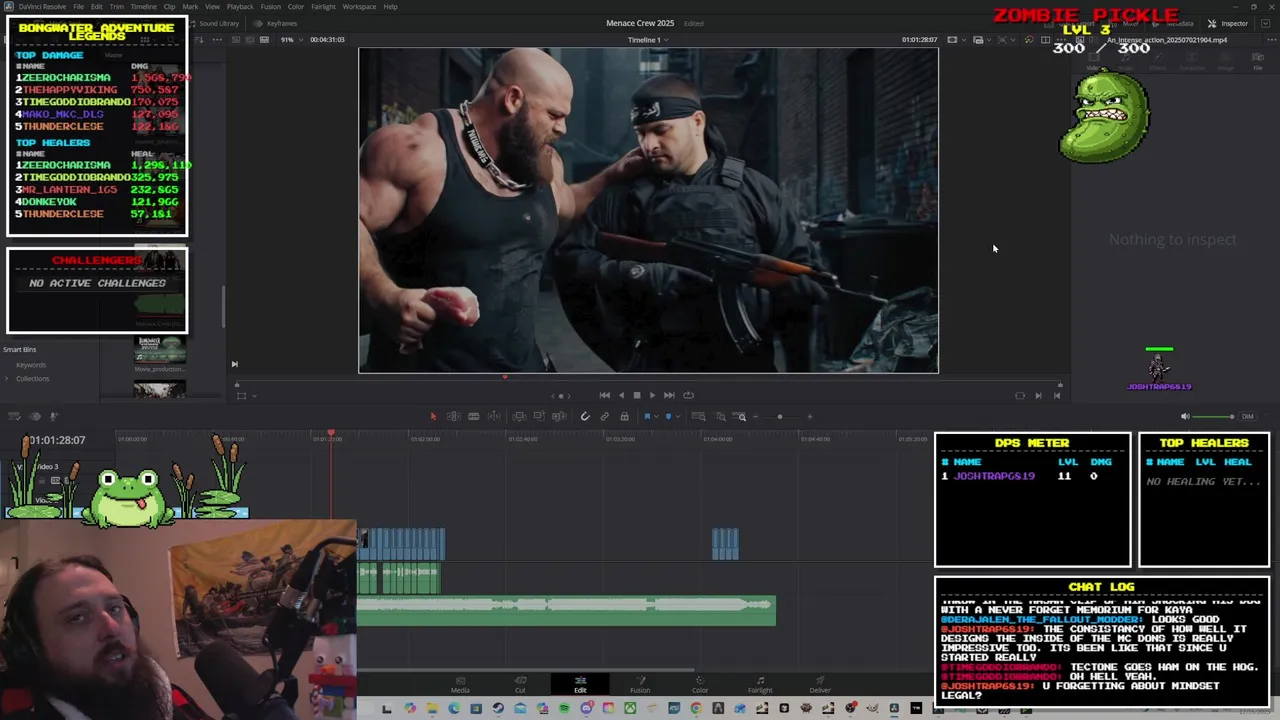Toggle loop playback

(x=688, y=395)
